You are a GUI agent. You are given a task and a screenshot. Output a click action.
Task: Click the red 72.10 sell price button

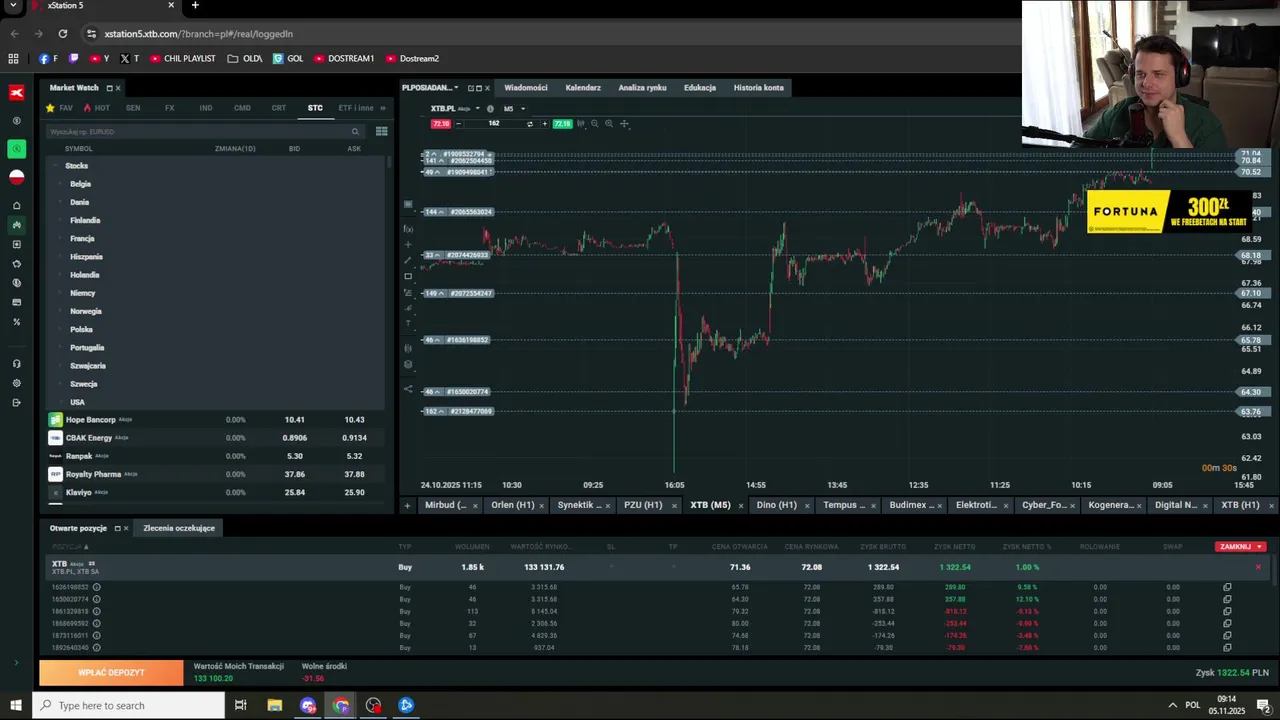441,124
